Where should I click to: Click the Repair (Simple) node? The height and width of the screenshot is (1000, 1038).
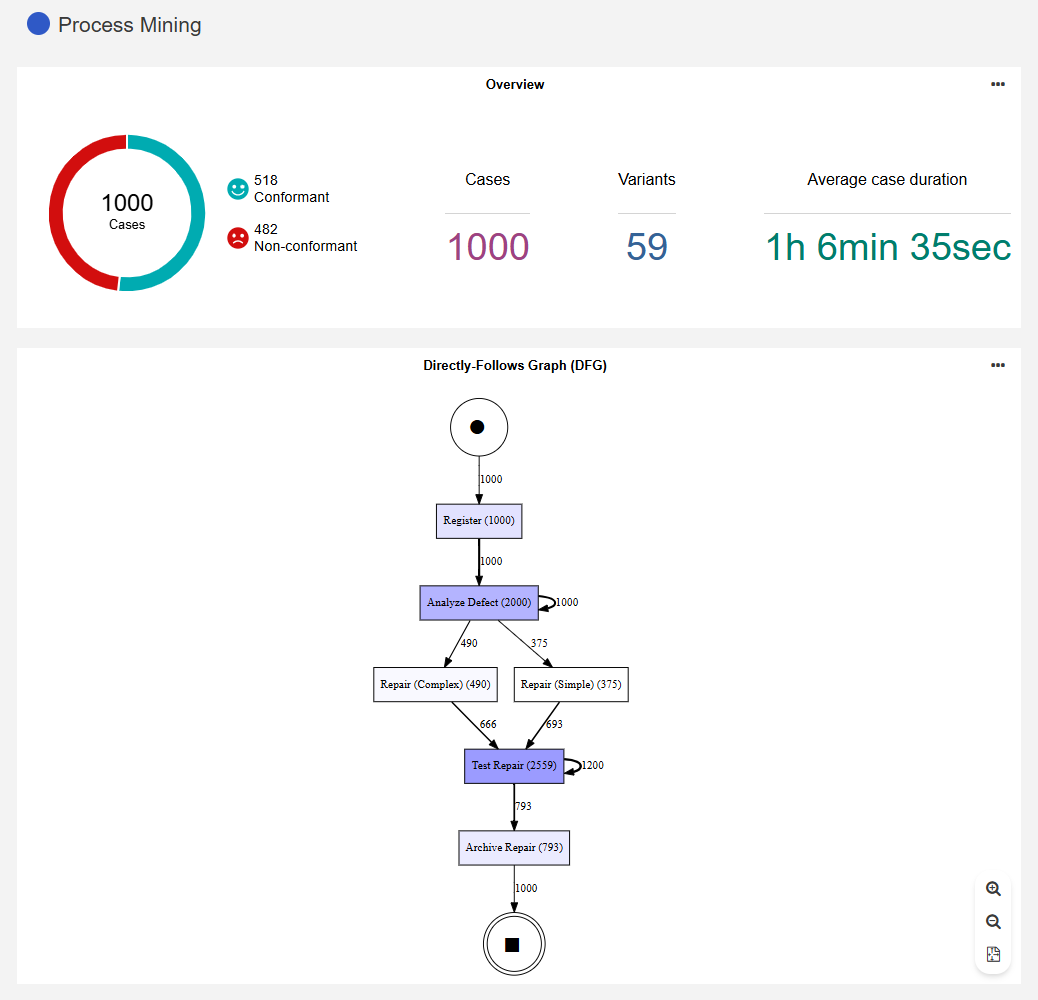(570, 684)
